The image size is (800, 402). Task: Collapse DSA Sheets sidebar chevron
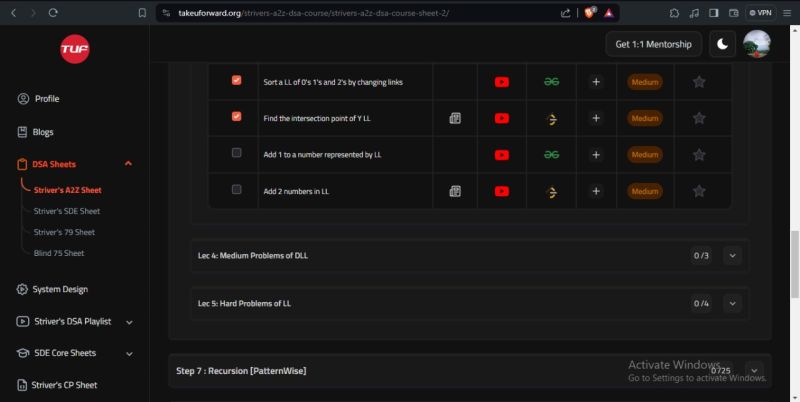(x=129, y=164)
